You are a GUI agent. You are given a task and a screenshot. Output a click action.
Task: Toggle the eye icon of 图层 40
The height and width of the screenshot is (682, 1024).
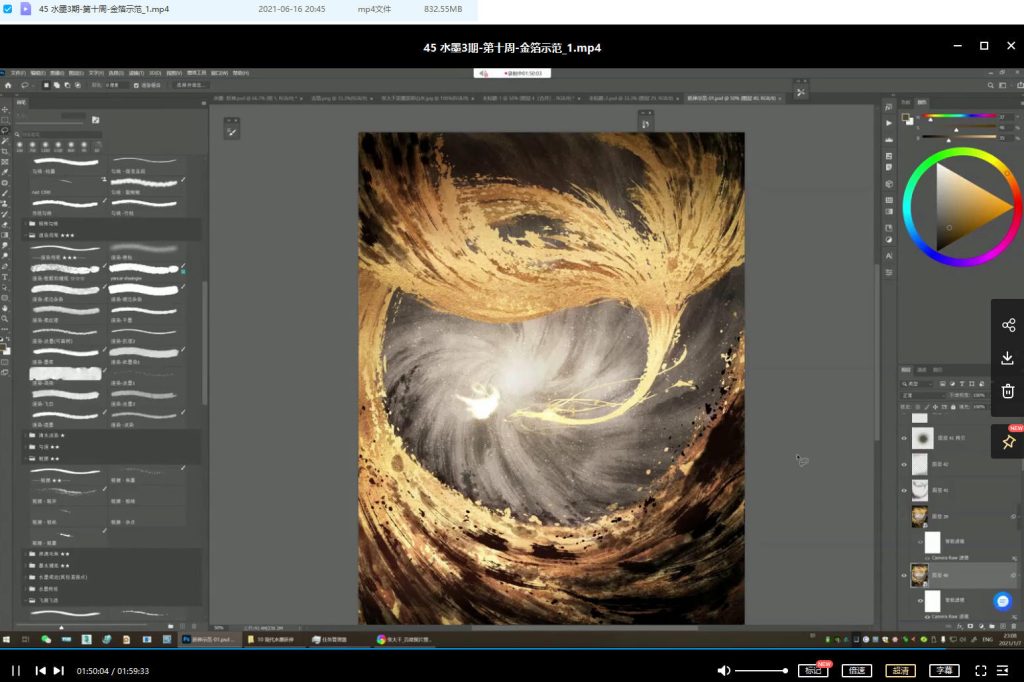pos(904,575)
